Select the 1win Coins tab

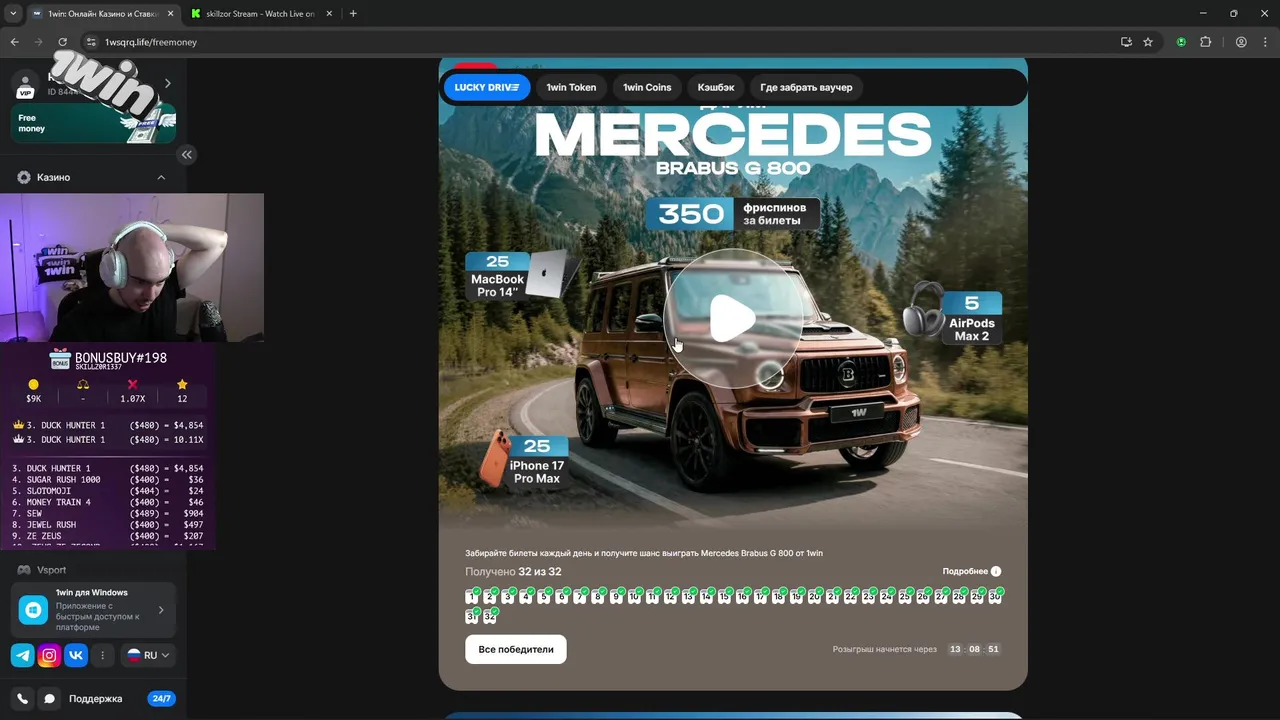tap(647, 87)
